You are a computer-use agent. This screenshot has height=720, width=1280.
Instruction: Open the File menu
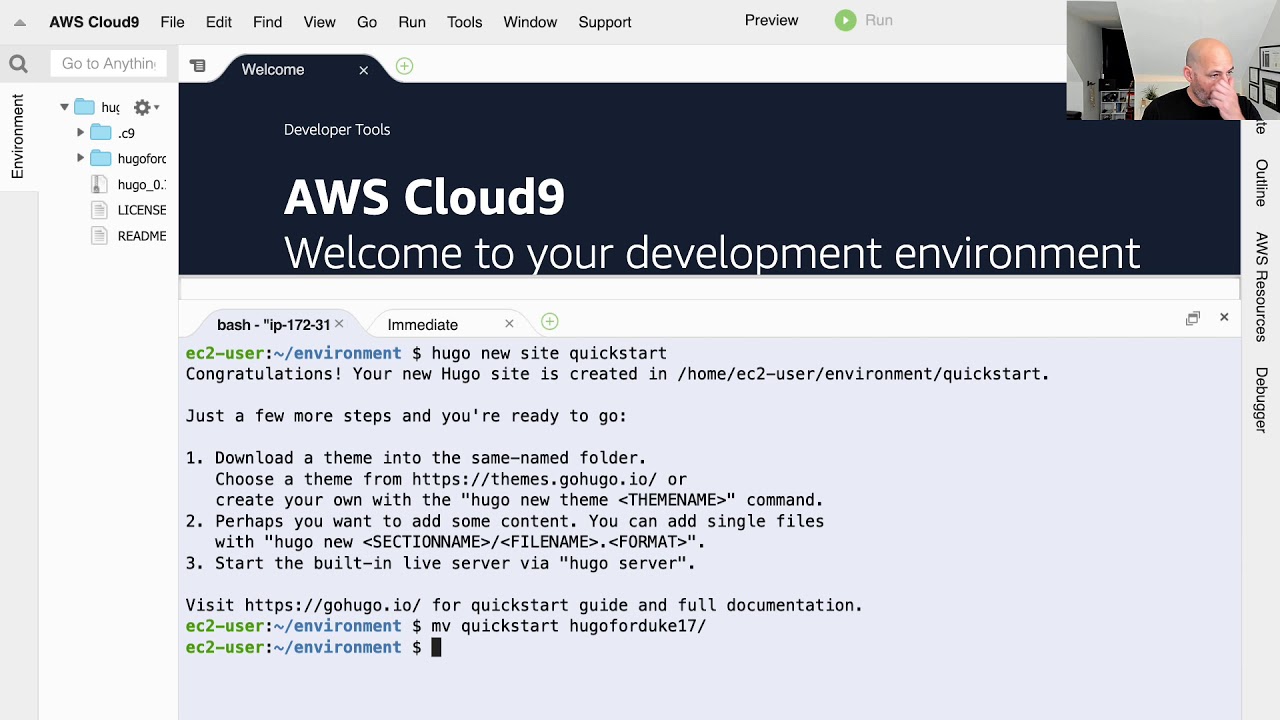pos(172,22)
